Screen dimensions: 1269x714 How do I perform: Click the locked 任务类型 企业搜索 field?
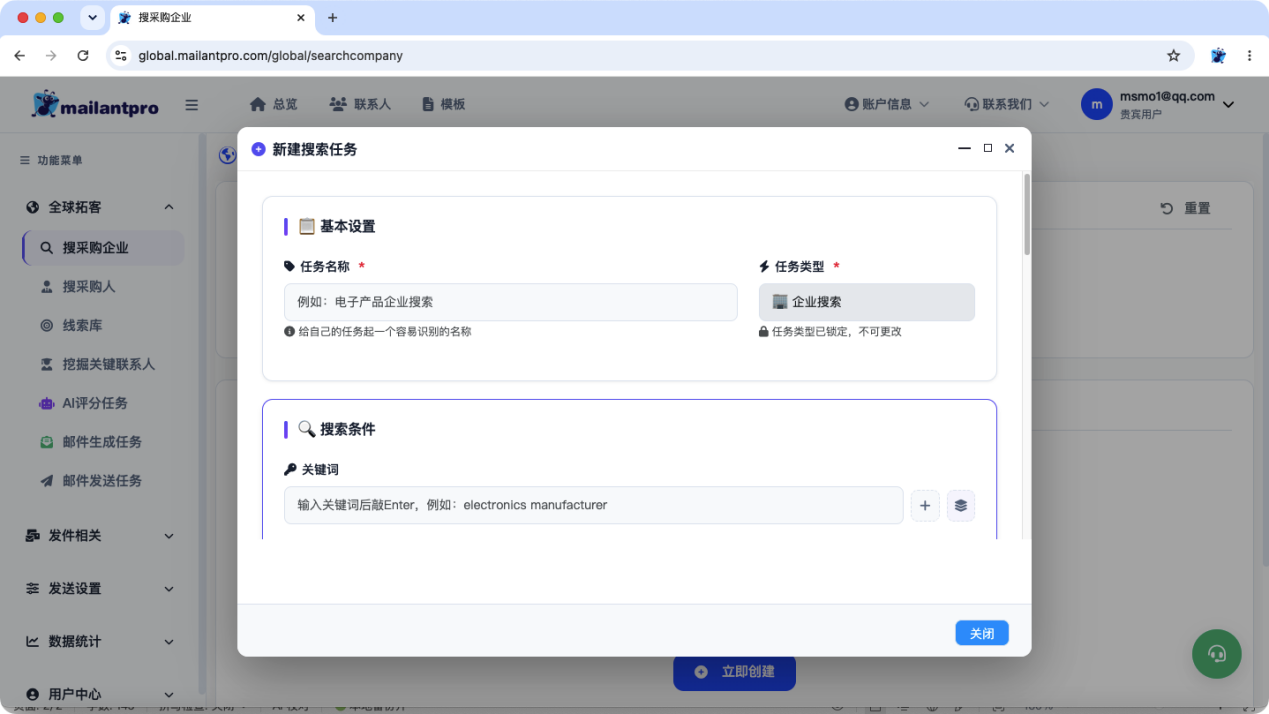point(867,302)
